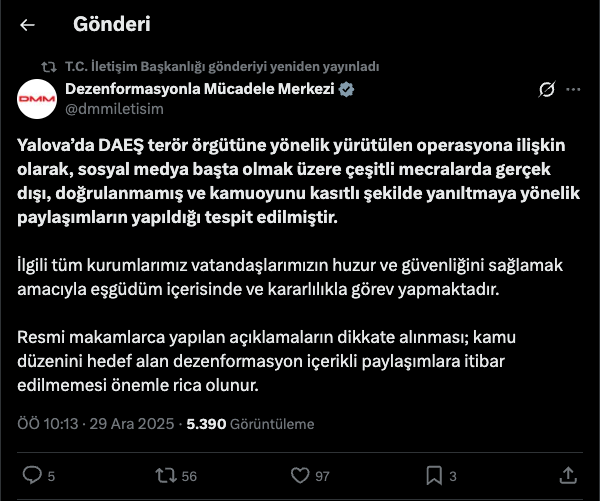Open the DMM profile avatar

pos(36,98)
